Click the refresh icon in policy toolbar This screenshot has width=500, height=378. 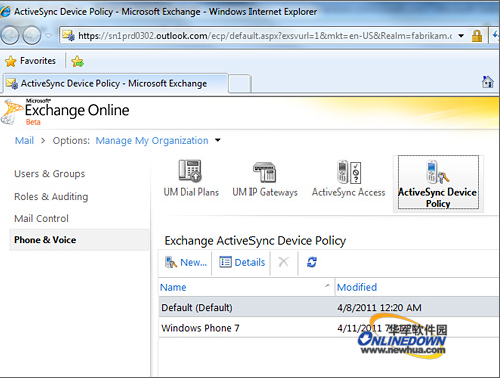click(312, 262)
